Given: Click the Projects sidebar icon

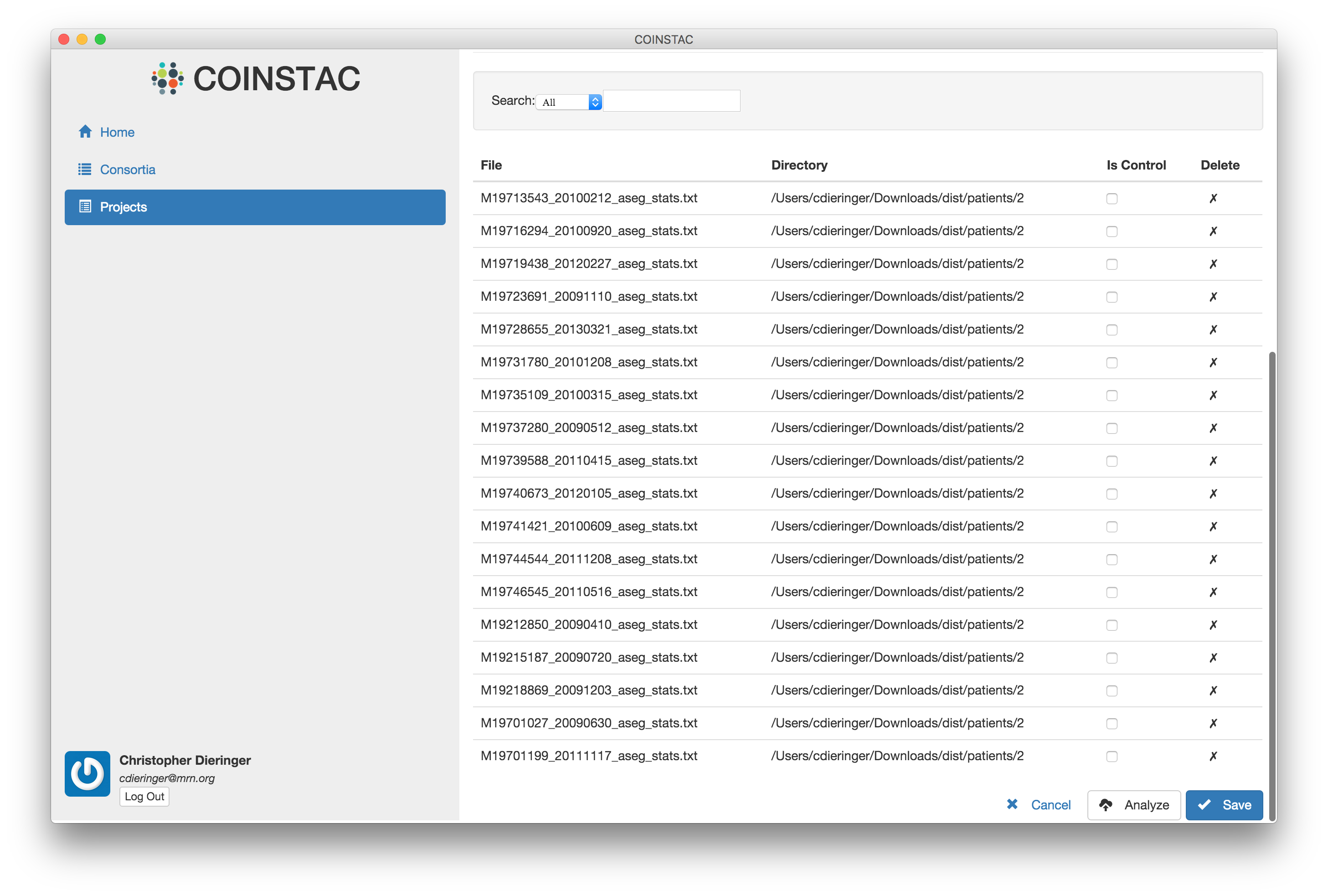Looking at the screenshot, I should 85,207.
